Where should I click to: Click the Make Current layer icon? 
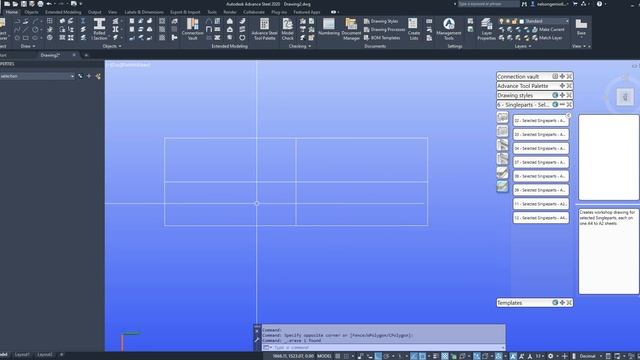click(x=549, y=29)
